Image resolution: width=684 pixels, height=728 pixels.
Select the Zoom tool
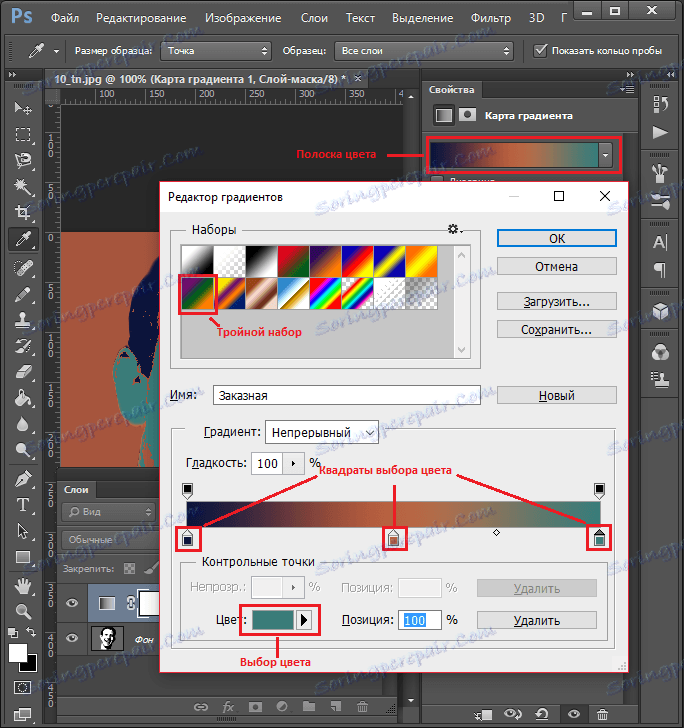(23, 611)
